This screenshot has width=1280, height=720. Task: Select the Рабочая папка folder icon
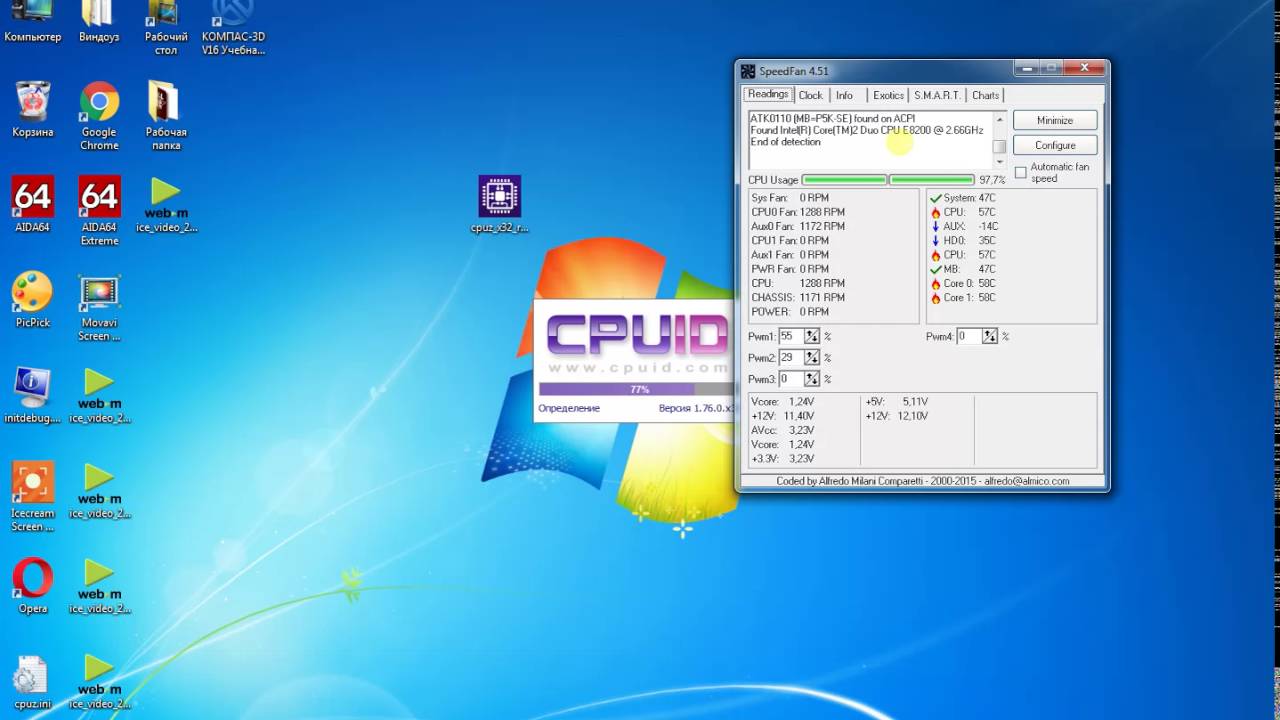[166, 116]
